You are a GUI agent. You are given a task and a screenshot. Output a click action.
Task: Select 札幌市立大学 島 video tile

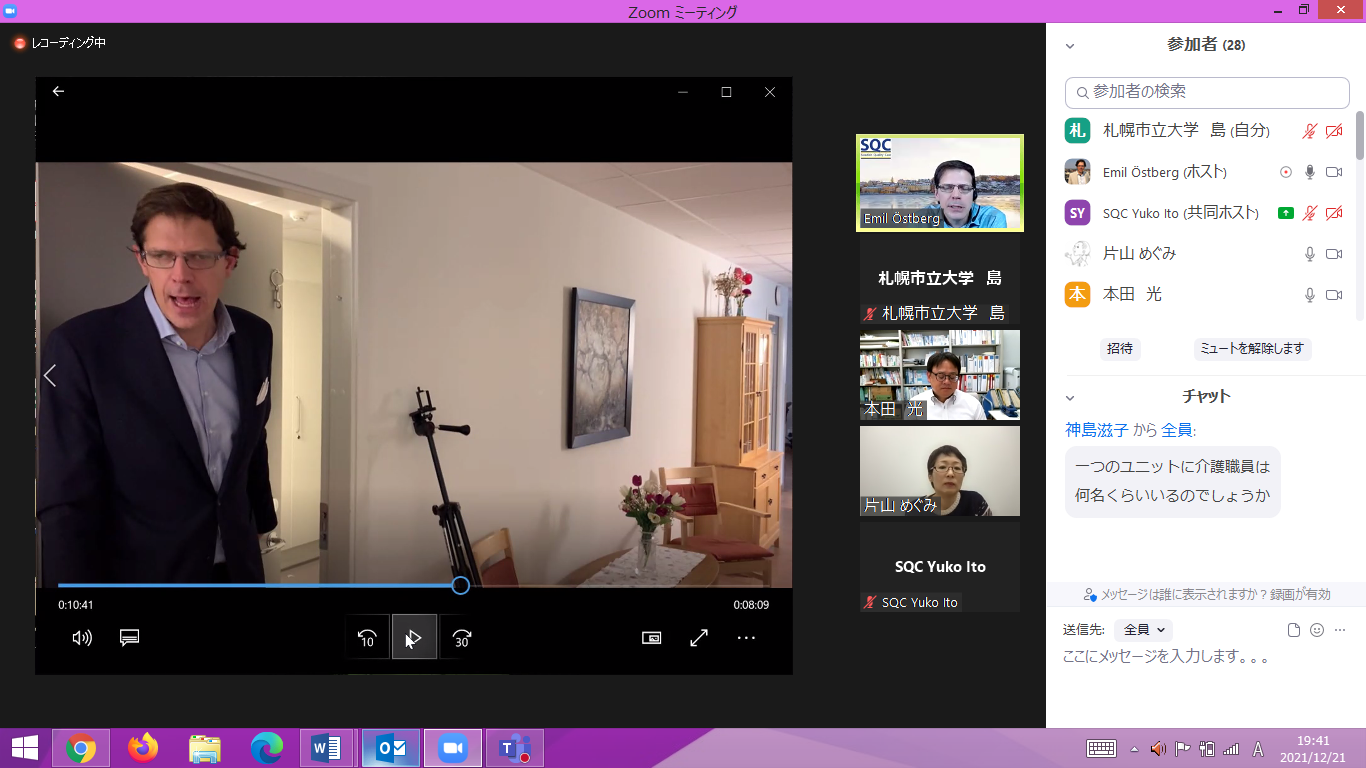[x=940, y=279]
